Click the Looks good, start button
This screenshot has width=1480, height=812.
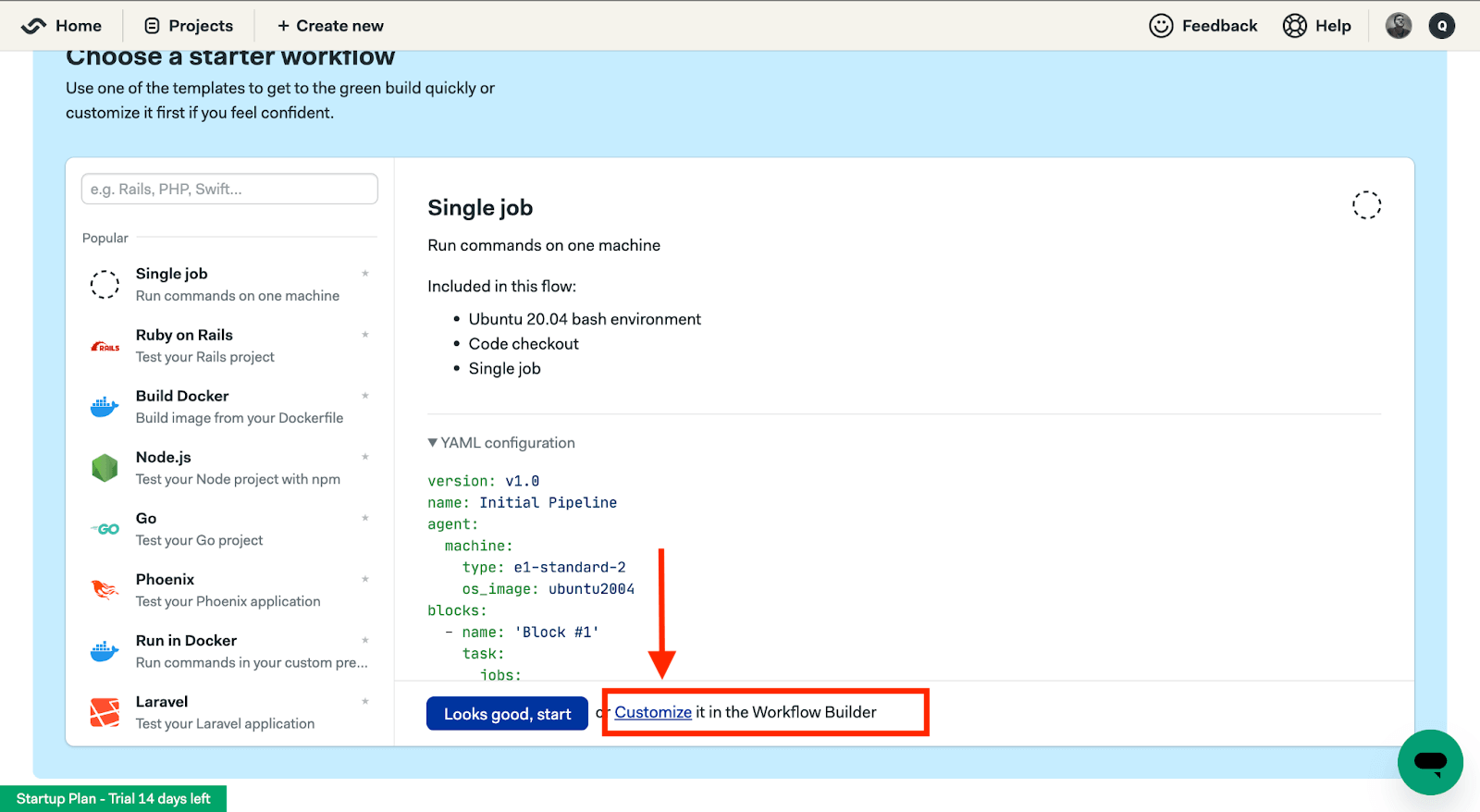507,713
